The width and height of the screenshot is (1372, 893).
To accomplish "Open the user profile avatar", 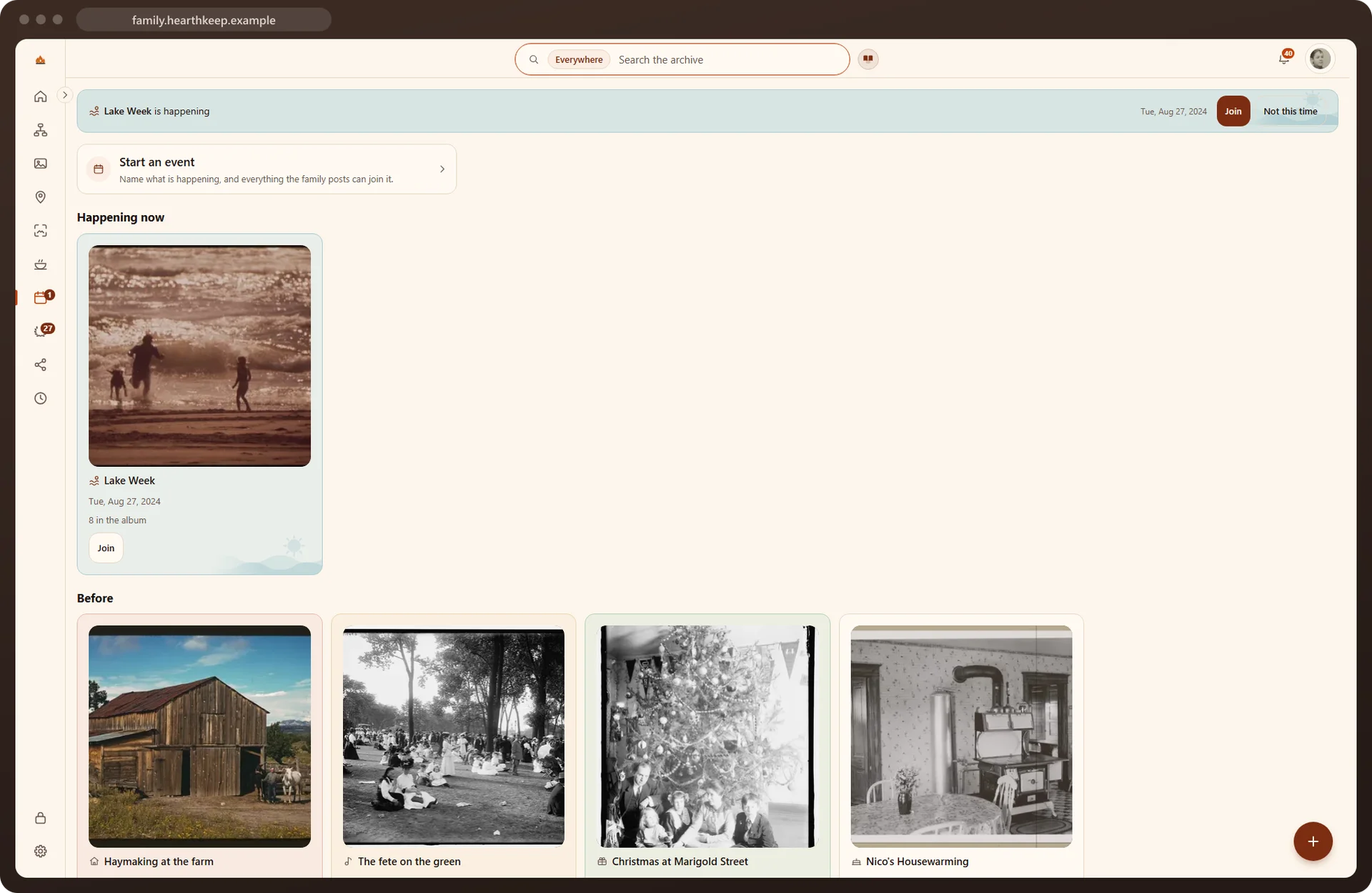I will [1320, 59].
